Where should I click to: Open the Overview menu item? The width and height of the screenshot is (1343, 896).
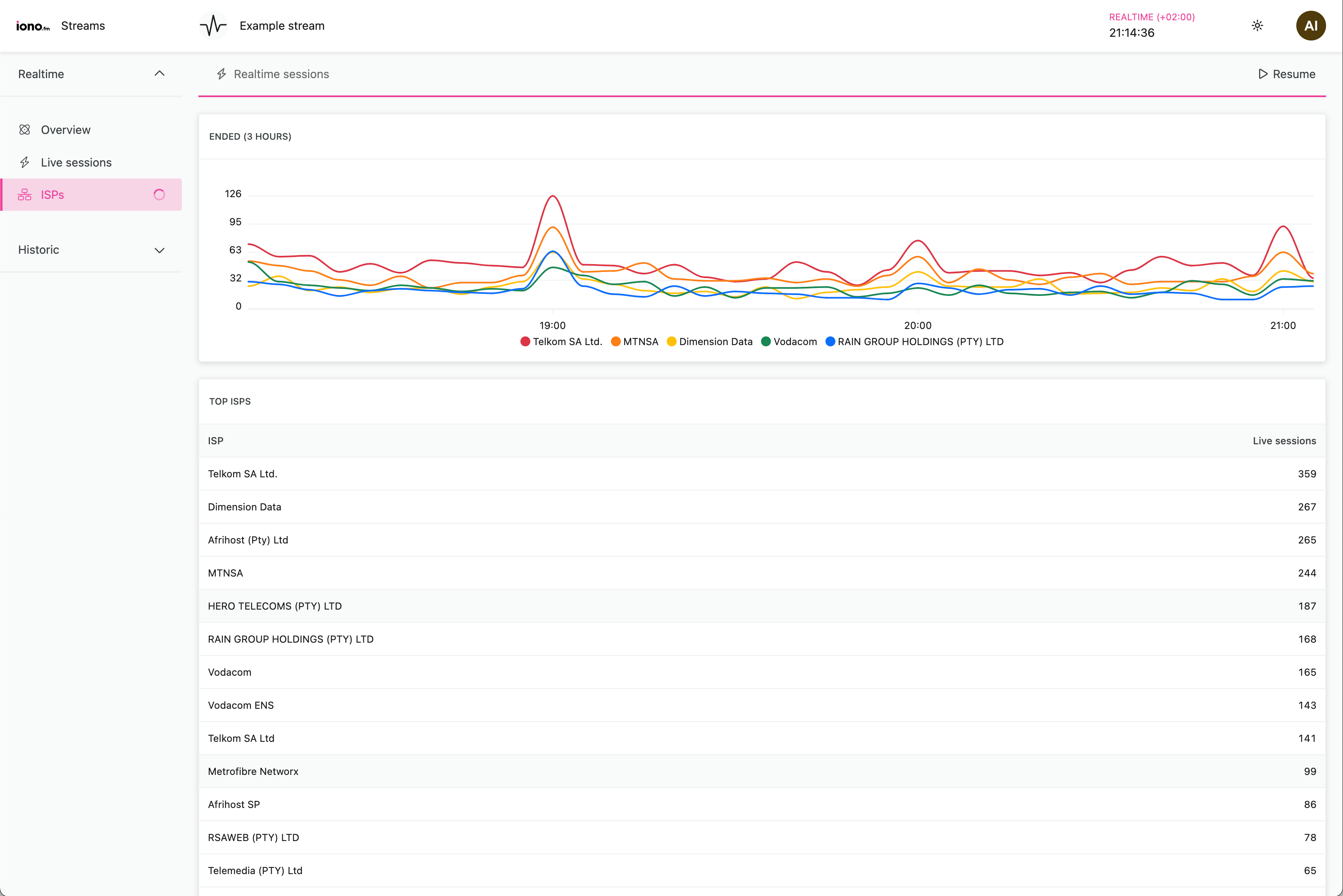pyautogui.click(x=91, y=130)
